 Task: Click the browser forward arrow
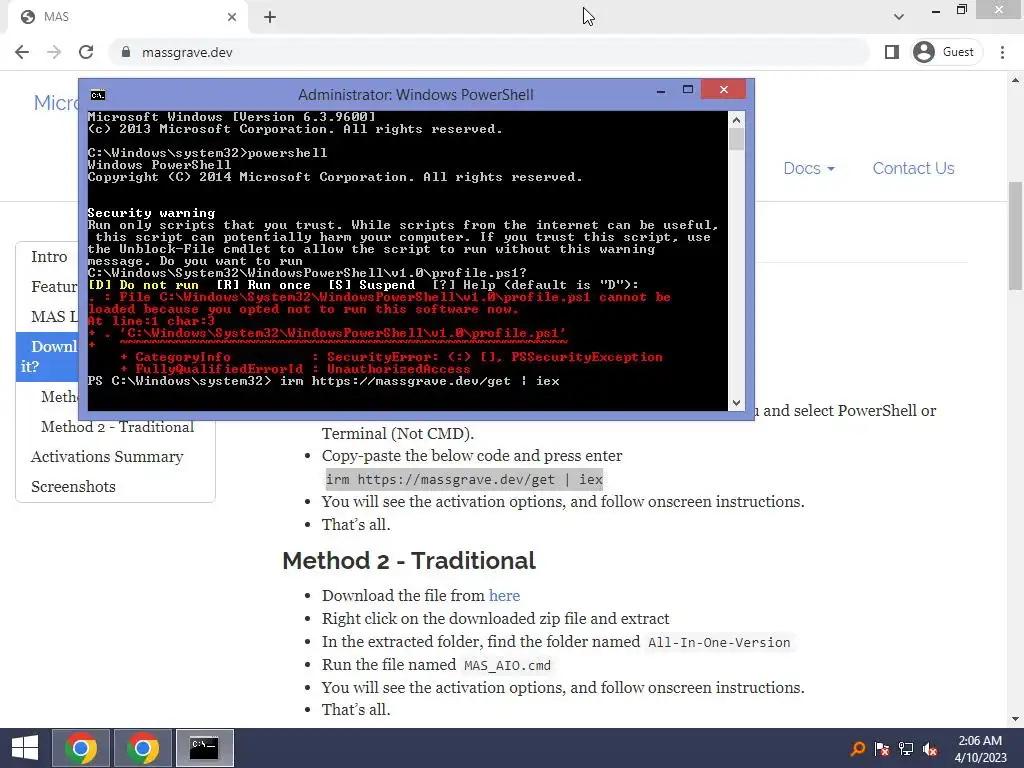[54, 52]
